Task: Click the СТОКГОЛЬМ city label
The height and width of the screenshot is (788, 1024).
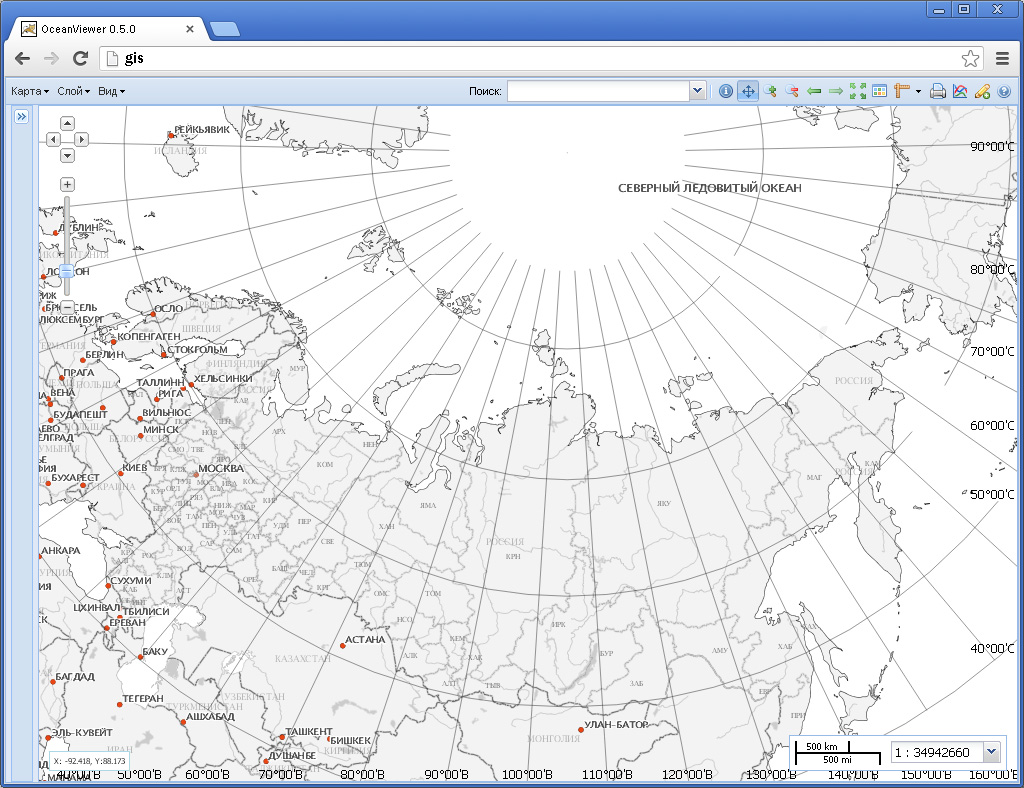Action: 197,349
